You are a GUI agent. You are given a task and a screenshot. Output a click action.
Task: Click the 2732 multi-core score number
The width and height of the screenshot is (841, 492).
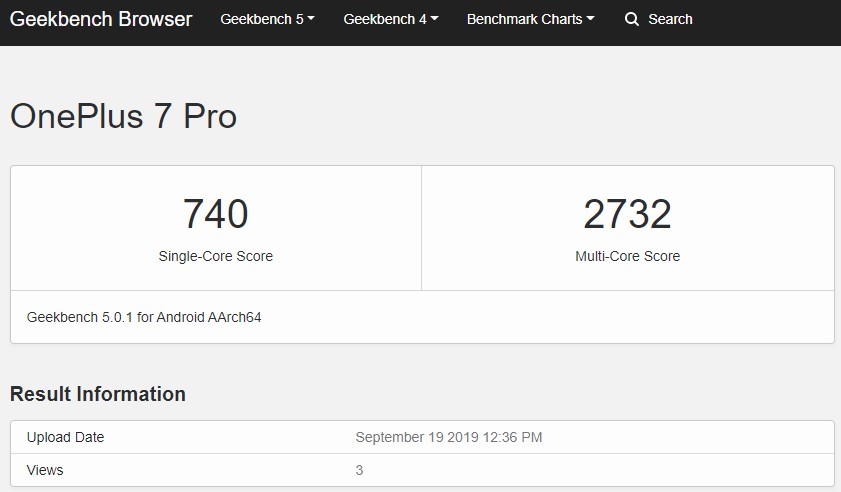coord(628,214)
